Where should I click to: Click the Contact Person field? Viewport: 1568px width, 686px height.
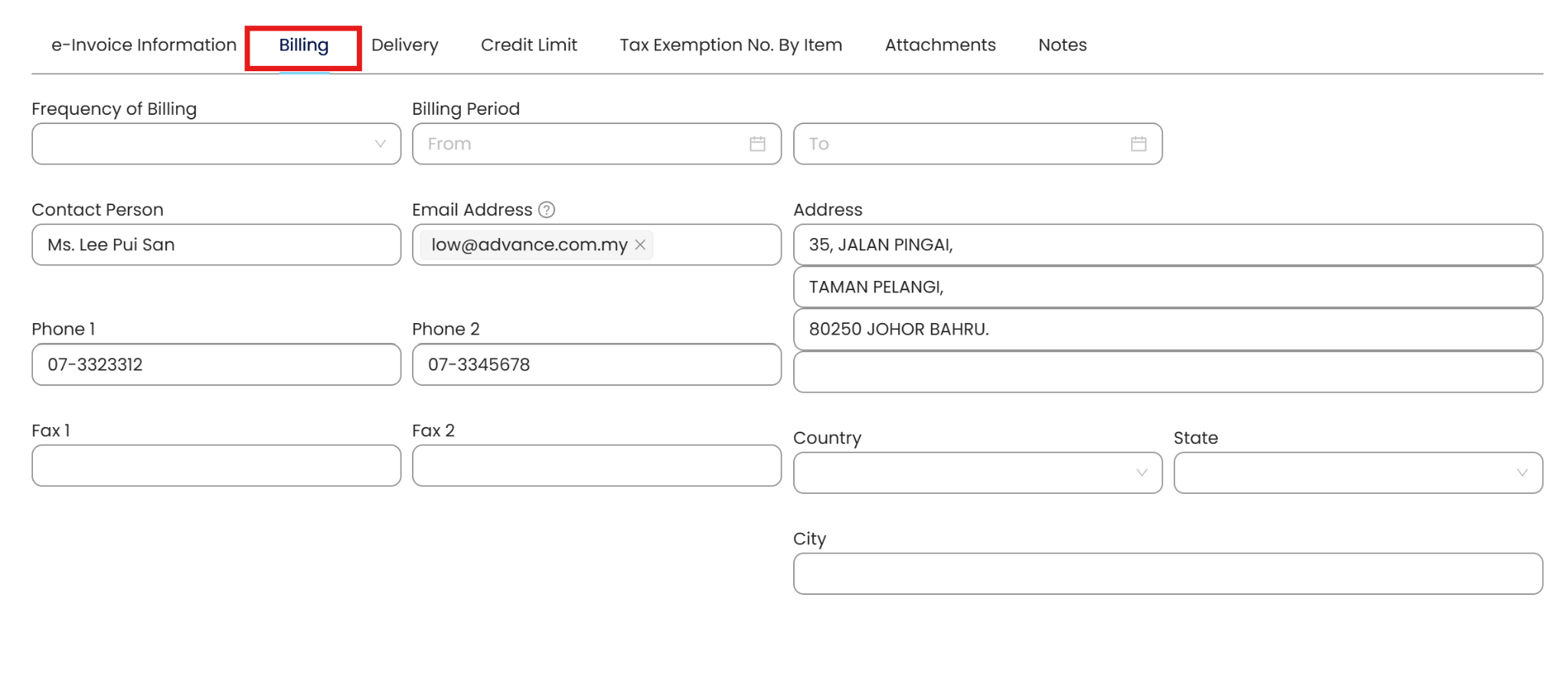216,245
